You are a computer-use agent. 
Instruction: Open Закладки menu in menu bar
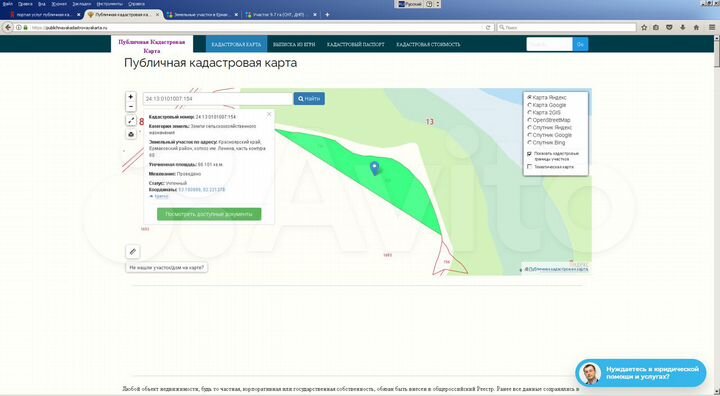[x=82, y=4]
